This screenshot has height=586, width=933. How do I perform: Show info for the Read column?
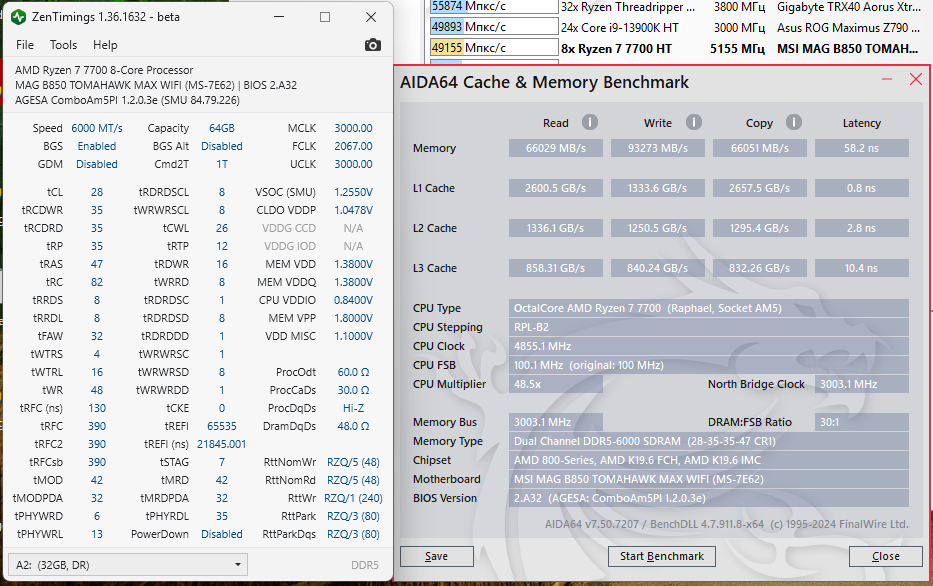pyautogui.click(x=590, y=123)
